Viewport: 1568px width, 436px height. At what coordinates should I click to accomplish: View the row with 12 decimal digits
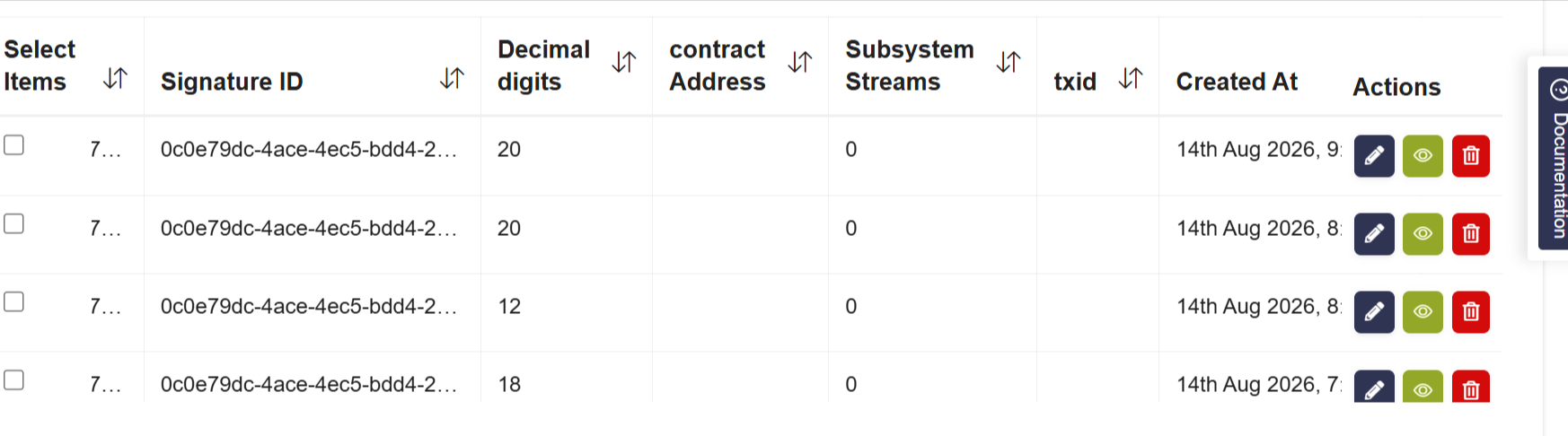1423,312
